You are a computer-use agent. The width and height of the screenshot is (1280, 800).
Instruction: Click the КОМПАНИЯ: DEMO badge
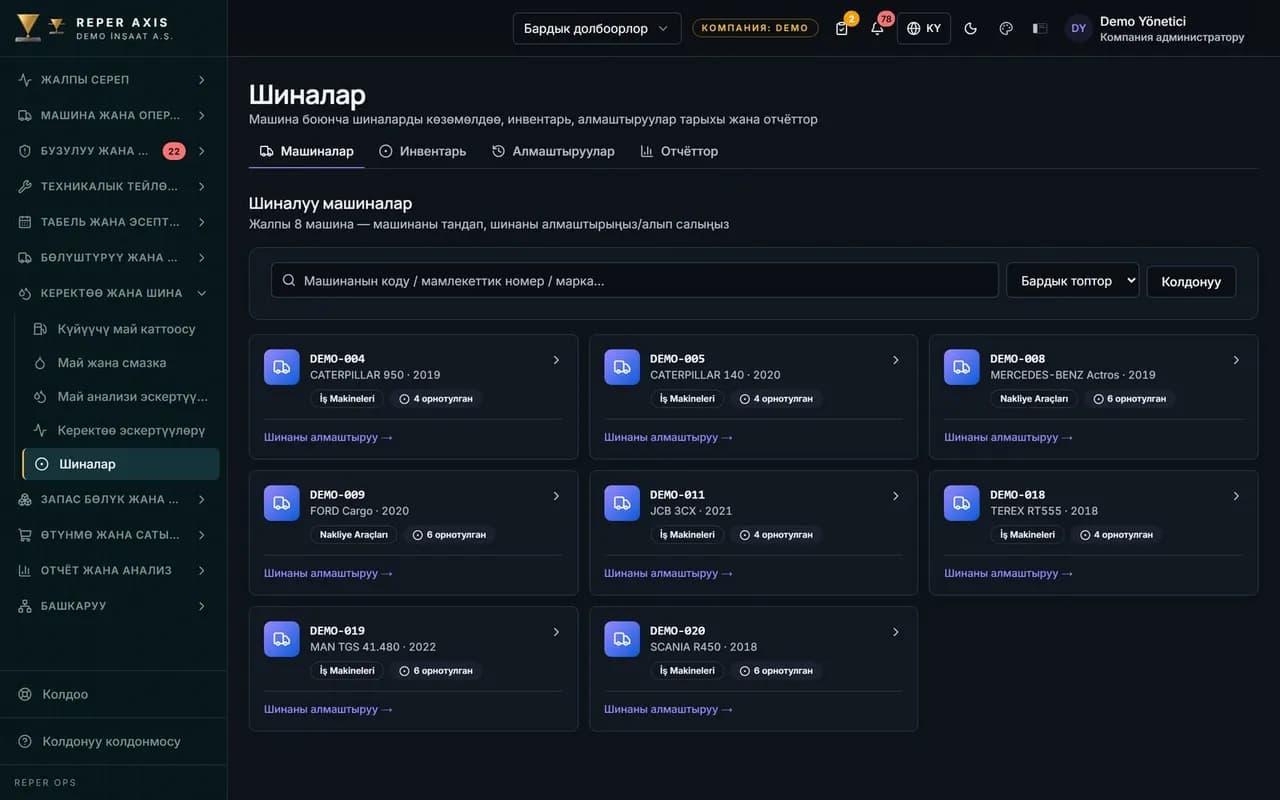[x=755, y=28]
